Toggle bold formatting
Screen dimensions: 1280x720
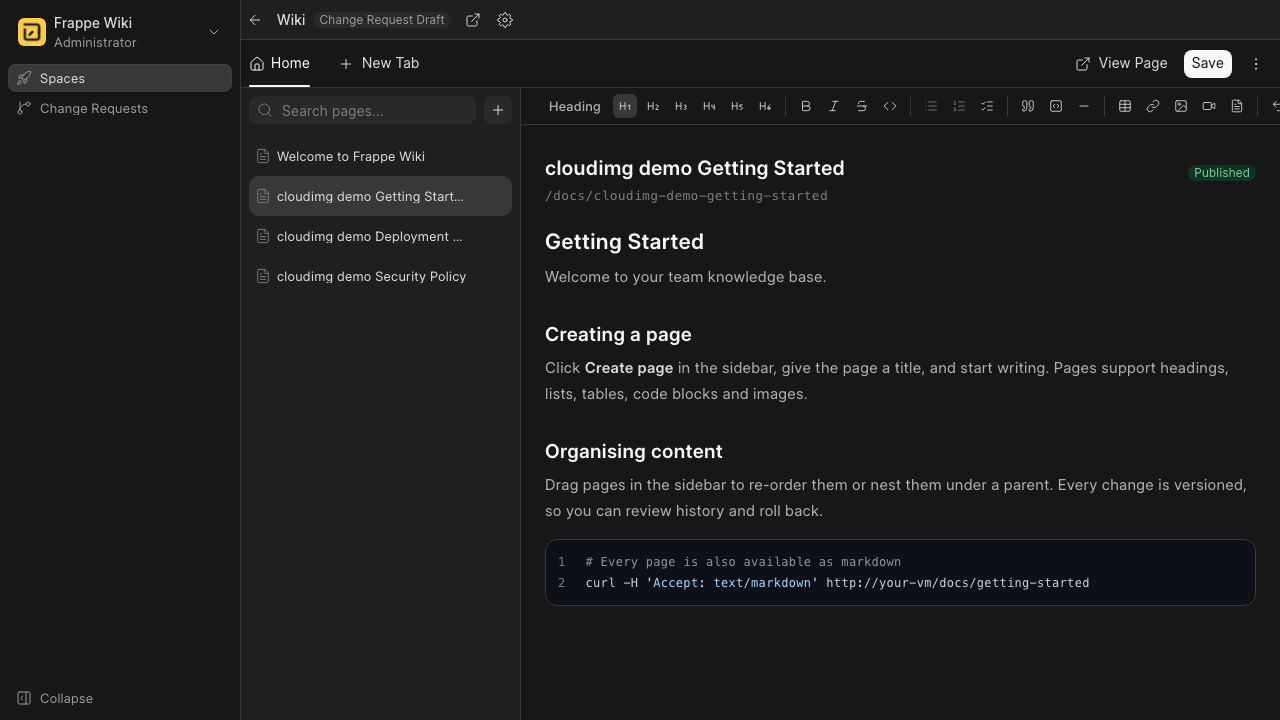tap(806, 106)
